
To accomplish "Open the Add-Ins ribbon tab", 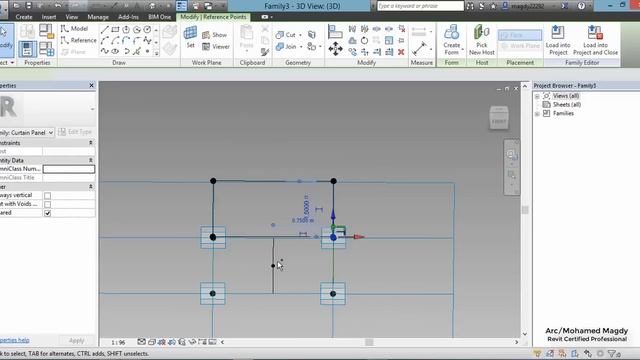I will [128, 17].
